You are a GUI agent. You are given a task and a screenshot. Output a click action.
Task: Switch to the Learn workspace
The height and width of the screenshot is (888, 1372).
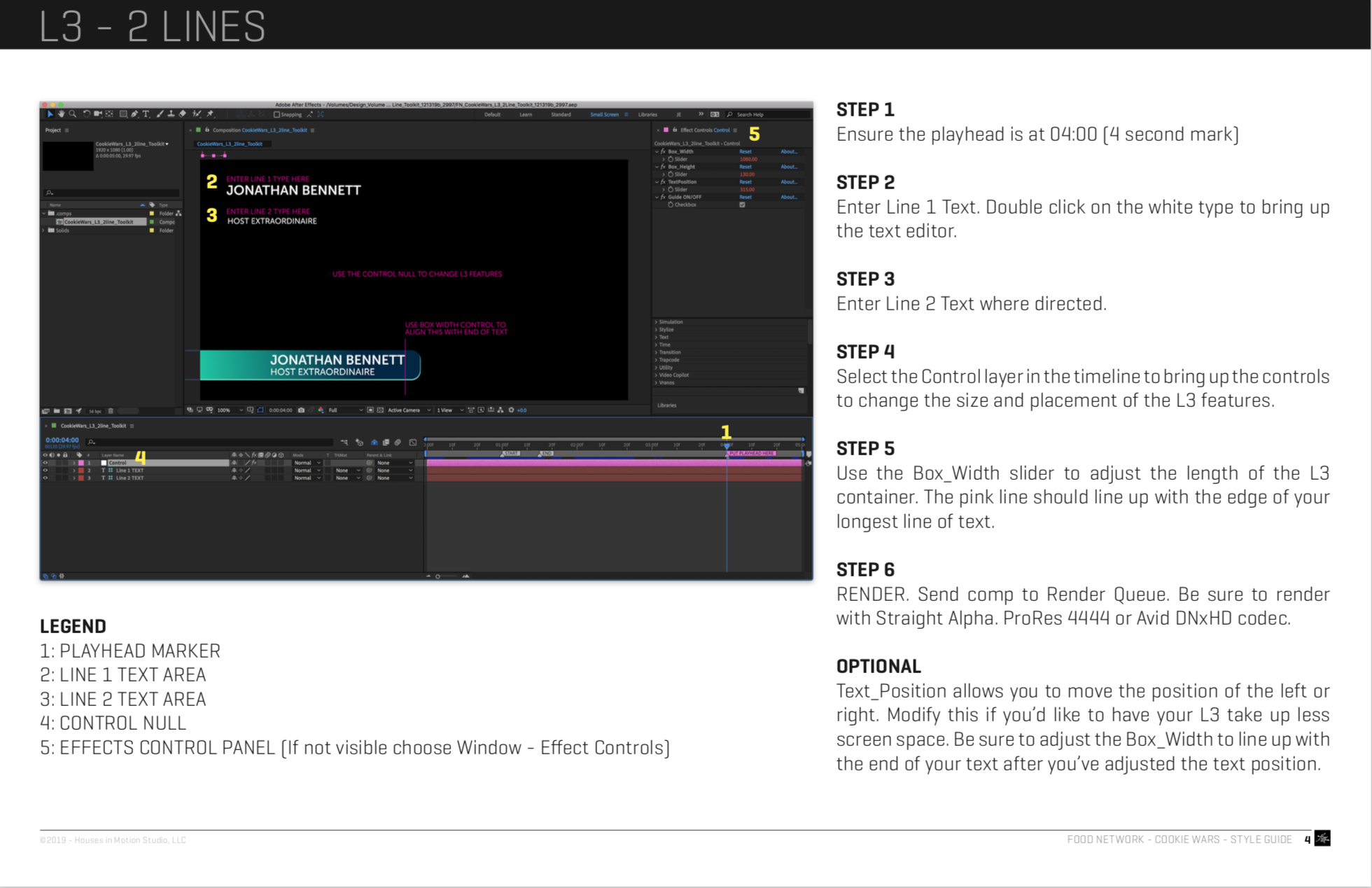(526, 114)
